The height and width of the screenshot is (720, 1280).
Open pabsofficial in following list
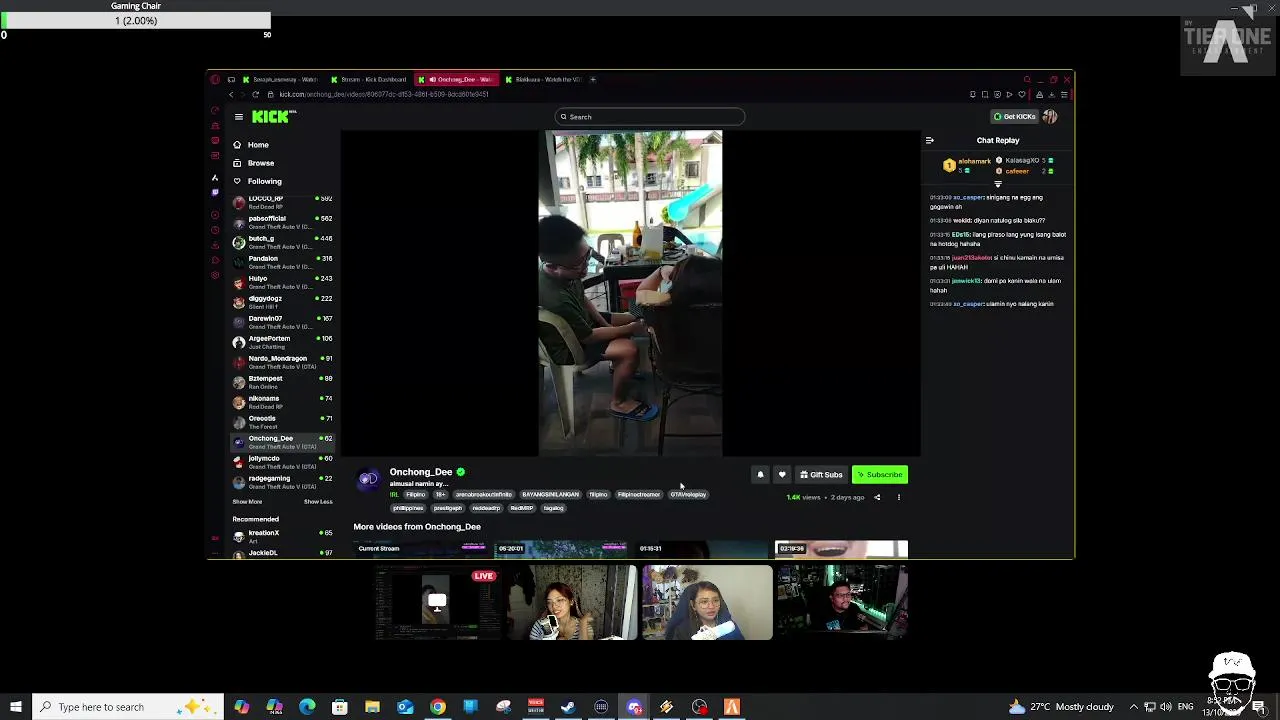(x=282, y=222)
